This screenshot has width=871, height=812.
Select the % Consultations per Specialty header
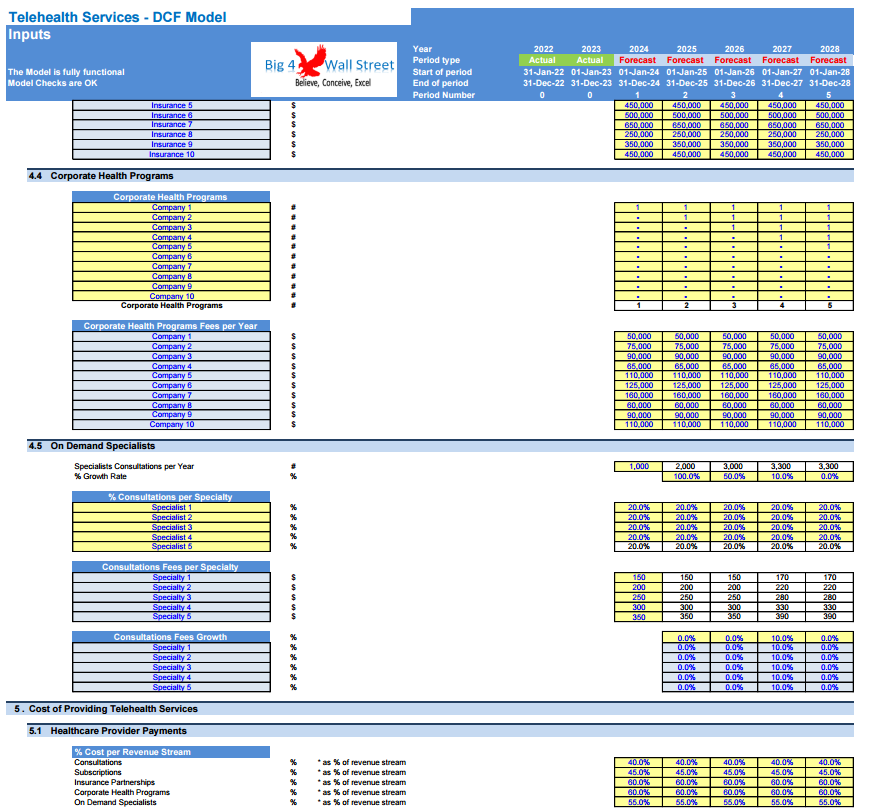pos(171,497)
